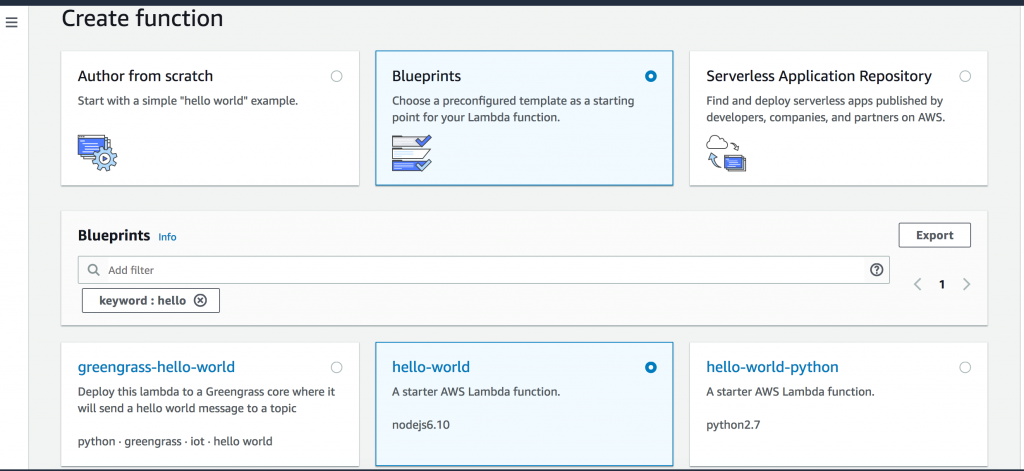Click the Create function page title
1024x471 pixels.
[142, 18]
